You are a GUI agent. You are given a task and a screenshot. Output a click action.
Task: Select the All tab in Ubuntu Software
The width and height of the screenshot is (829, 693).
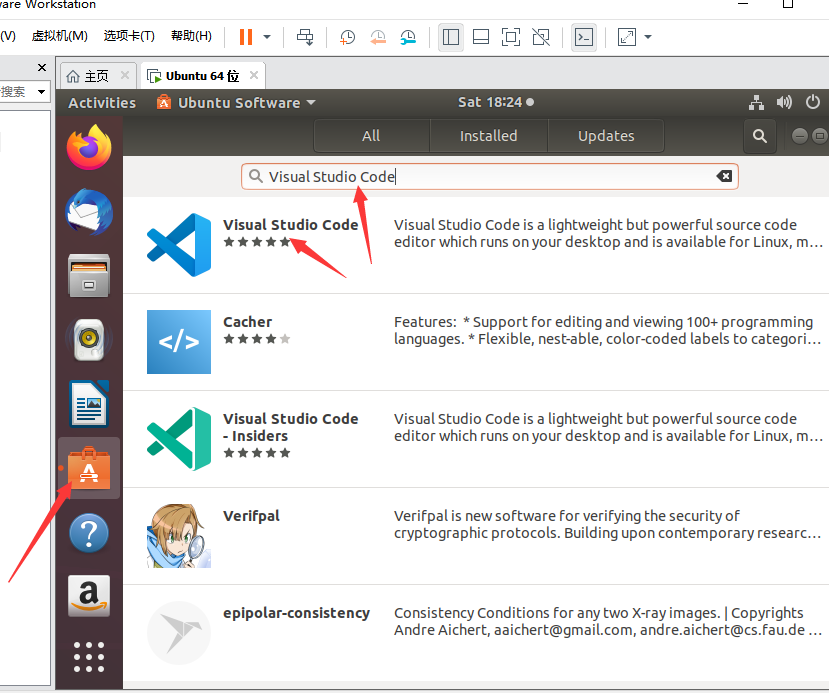371,136
